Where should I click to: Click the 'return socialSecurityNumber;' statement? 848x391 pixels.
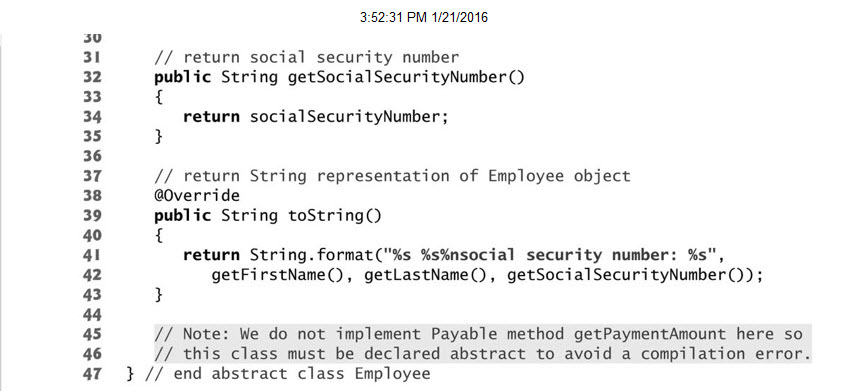[316, 117]
